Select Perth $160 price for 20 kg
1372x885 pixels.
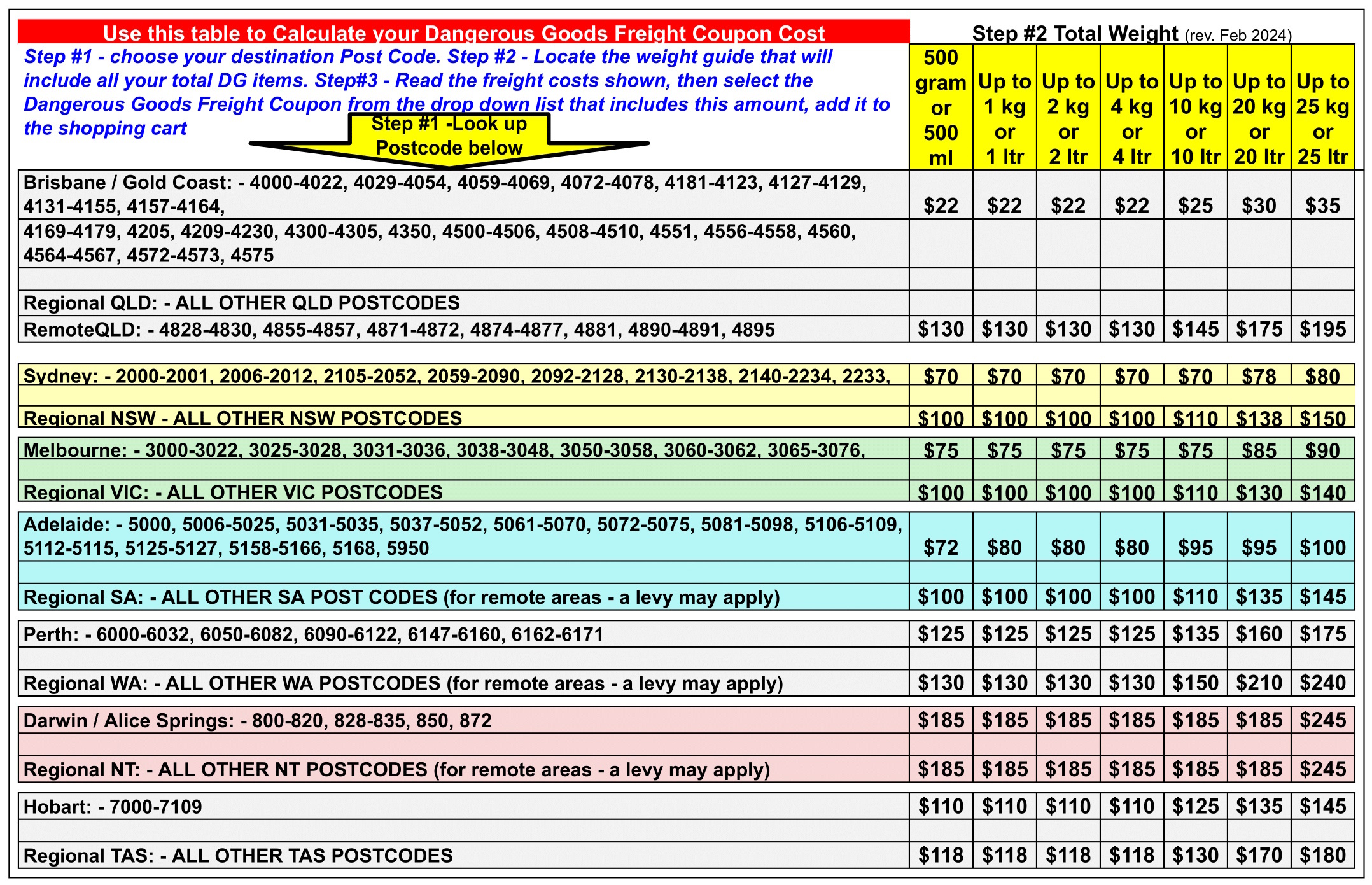coord(1259,634)
